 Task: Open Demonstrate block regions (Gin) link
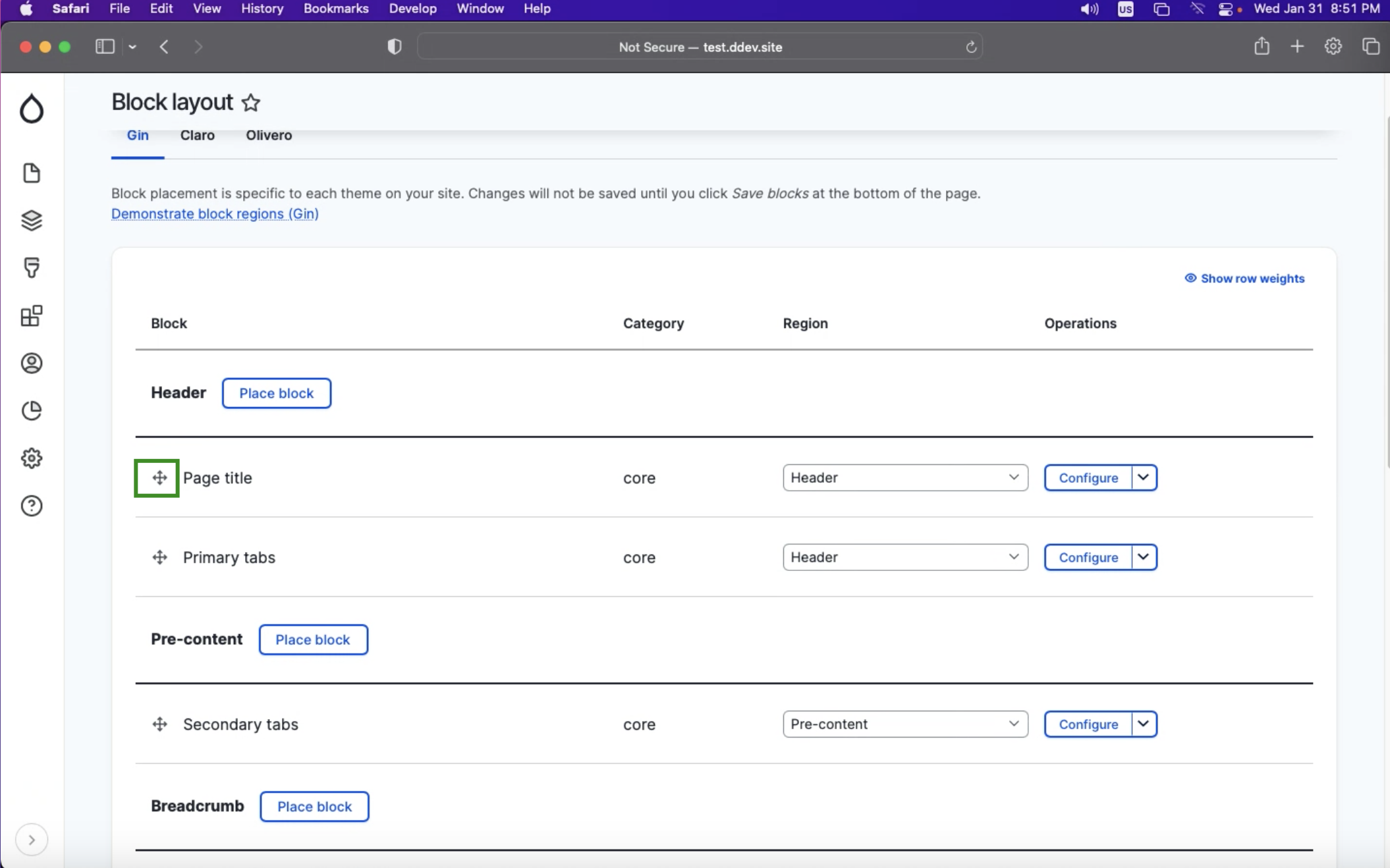coord(215,214)
